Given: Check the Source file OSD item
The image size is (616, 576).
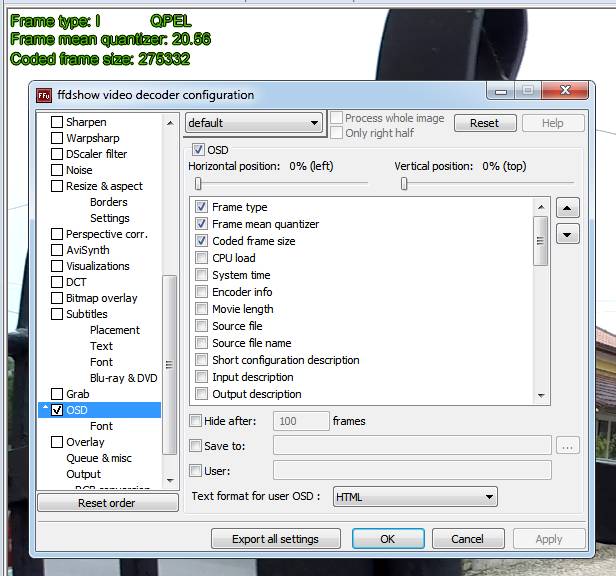Looking at the screenshot, I should (x=202, y=326).
